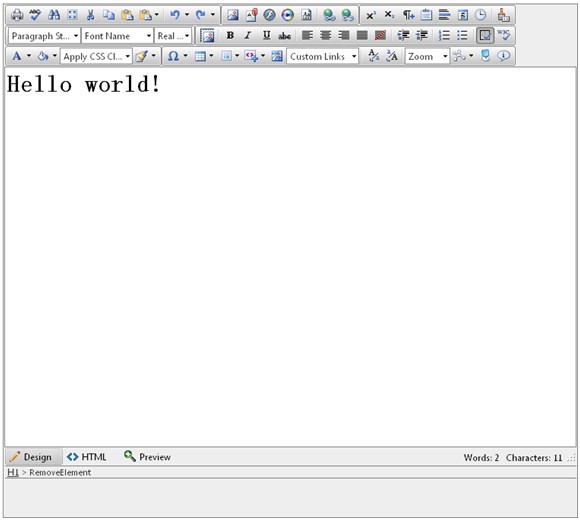Toggle Italic formatting

pyautogui.click(x=248, y=36)
